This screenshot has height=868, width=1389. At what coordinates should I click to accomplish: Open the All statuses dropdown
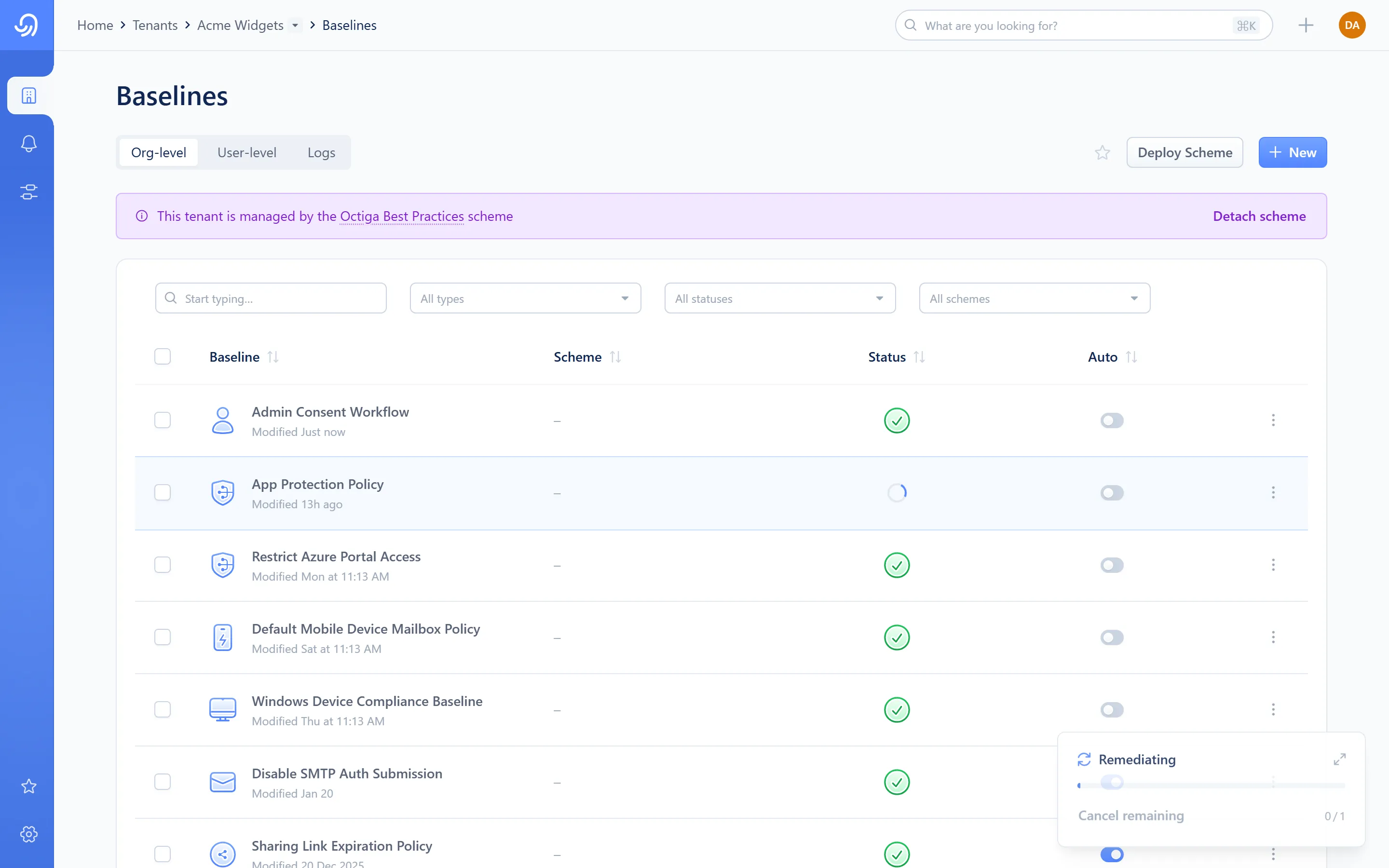pyautogui.click(x=780, y=298)
